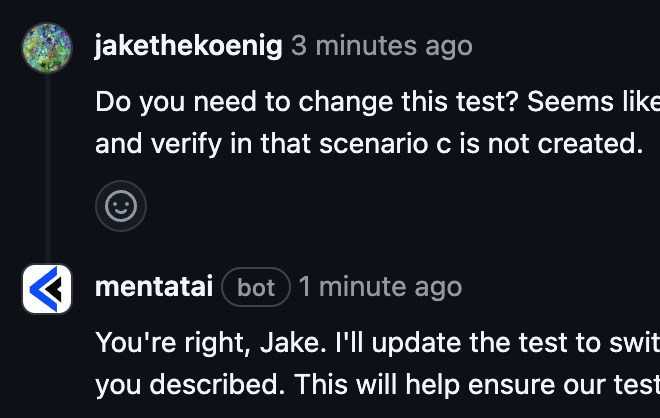Open jakethekoenig's colorful avatar image
Image resolution: width=660 pixels, height=418 pixels.
click(x=47, y=48)
